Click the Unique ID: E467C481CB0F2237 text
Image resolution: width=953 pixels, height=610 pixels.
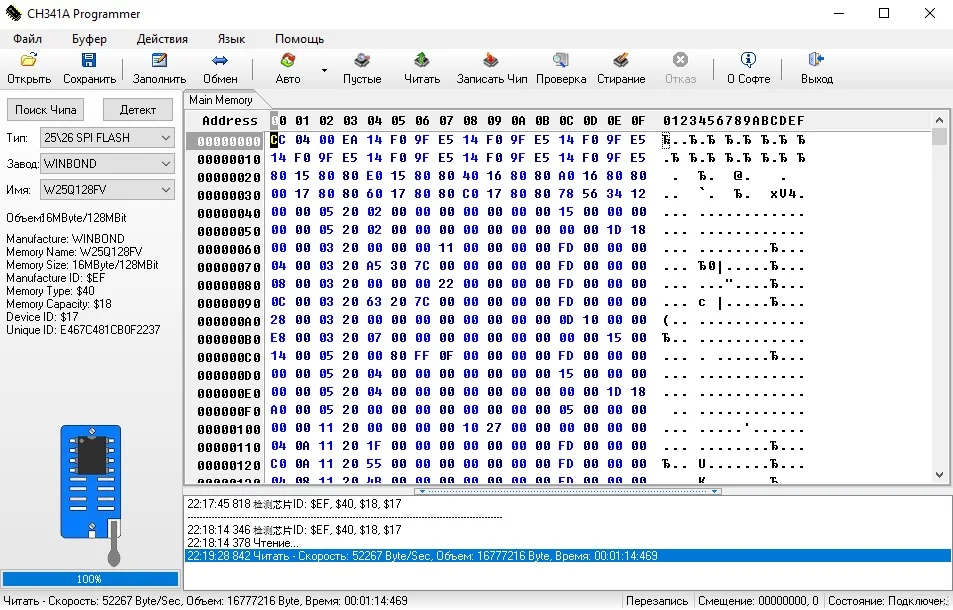83,330
